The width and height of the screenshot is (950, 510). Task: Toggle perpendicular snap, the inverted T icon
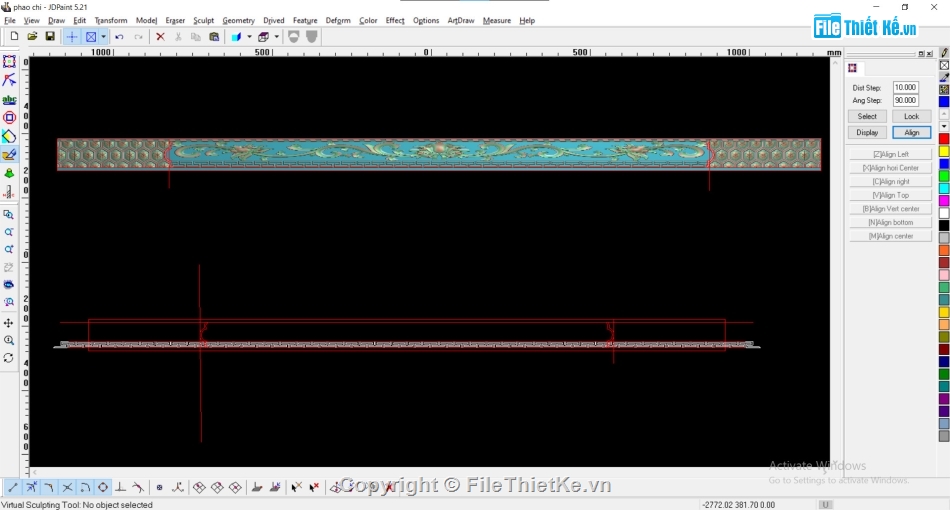(x=121, y=487)
